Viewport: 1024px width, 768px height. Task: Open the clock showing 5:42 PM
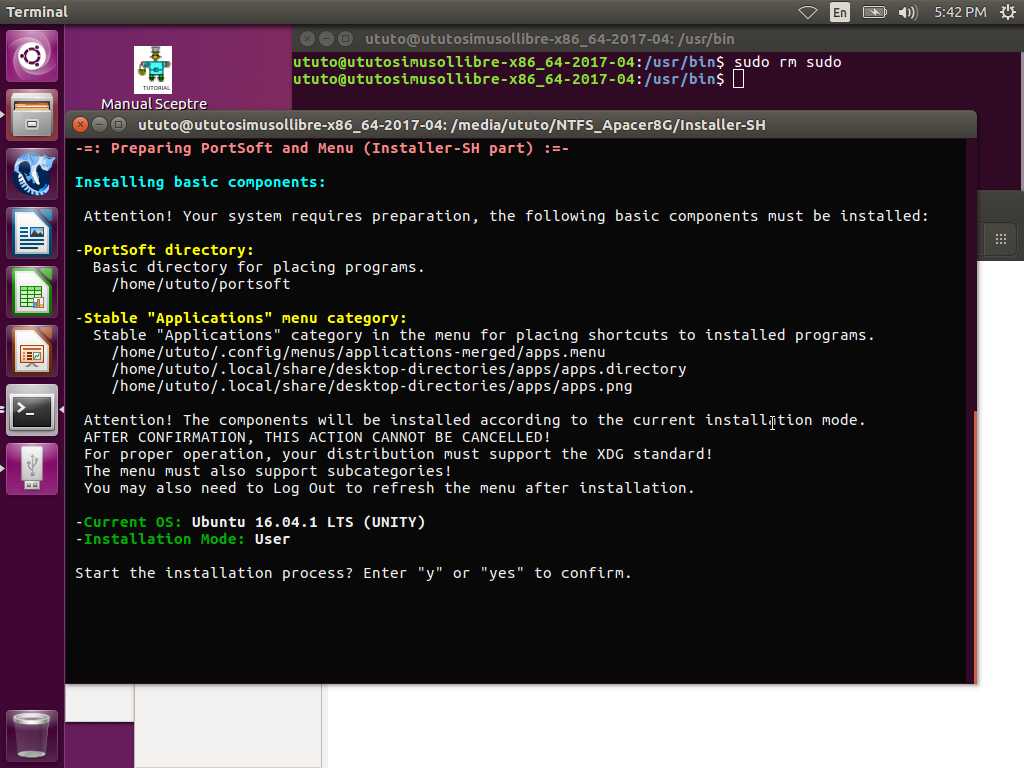pos(960,12)
